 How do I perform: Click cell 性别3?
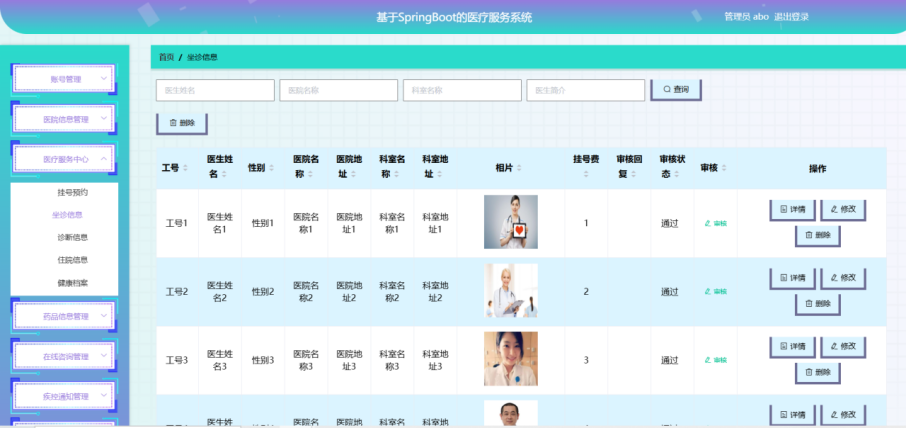coord(263,360)
